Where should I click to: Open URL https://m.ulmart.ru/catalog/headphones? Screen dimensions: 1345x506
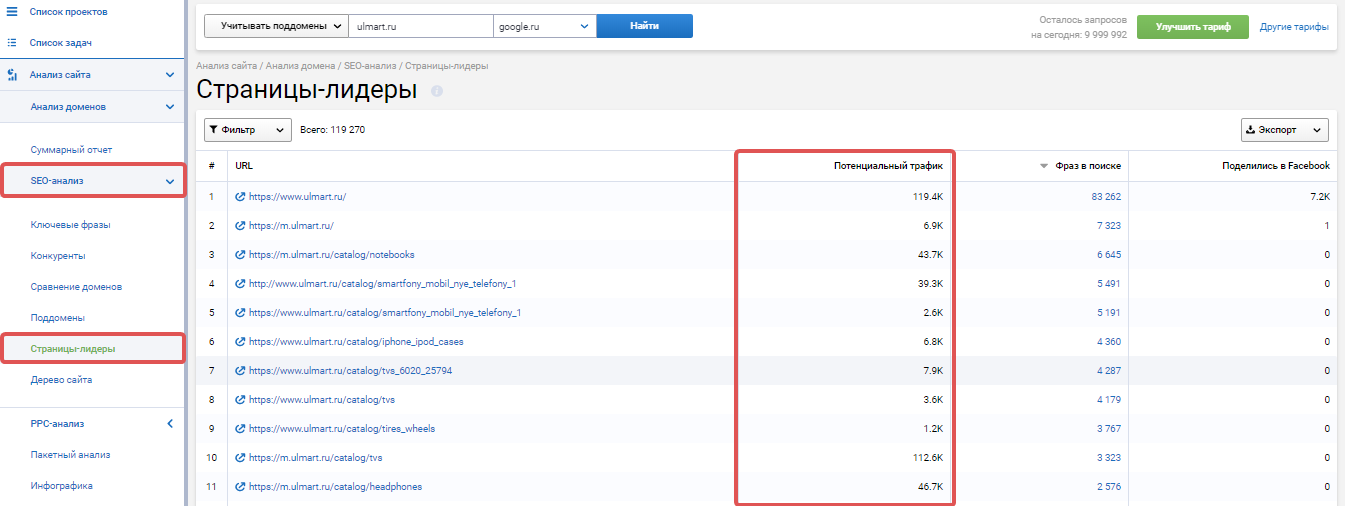tap(335, 487)
